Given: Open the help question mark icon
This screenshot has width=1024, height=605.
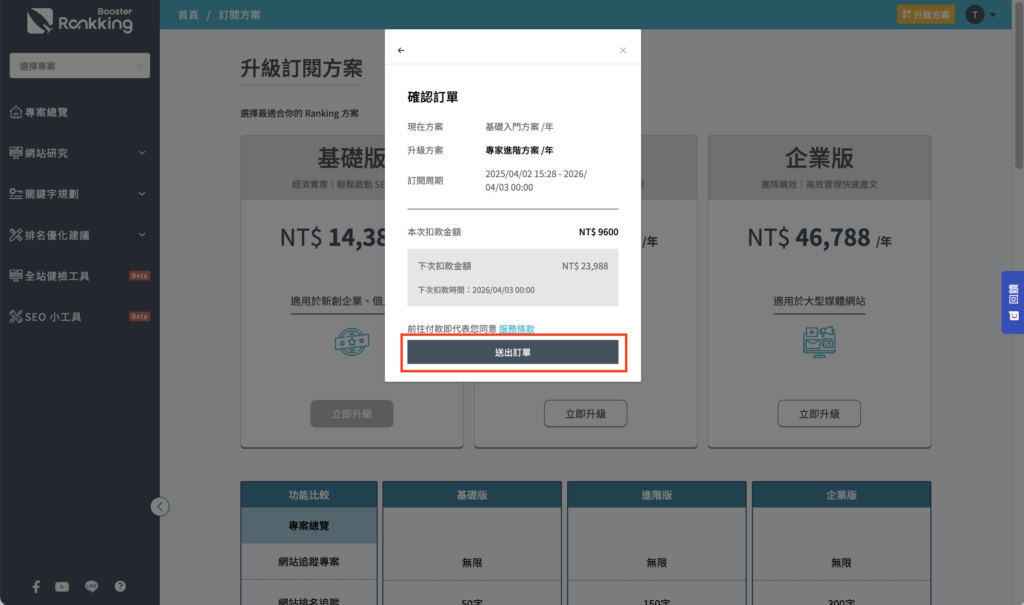Looking at the screenshot, I should coord(120,586).
